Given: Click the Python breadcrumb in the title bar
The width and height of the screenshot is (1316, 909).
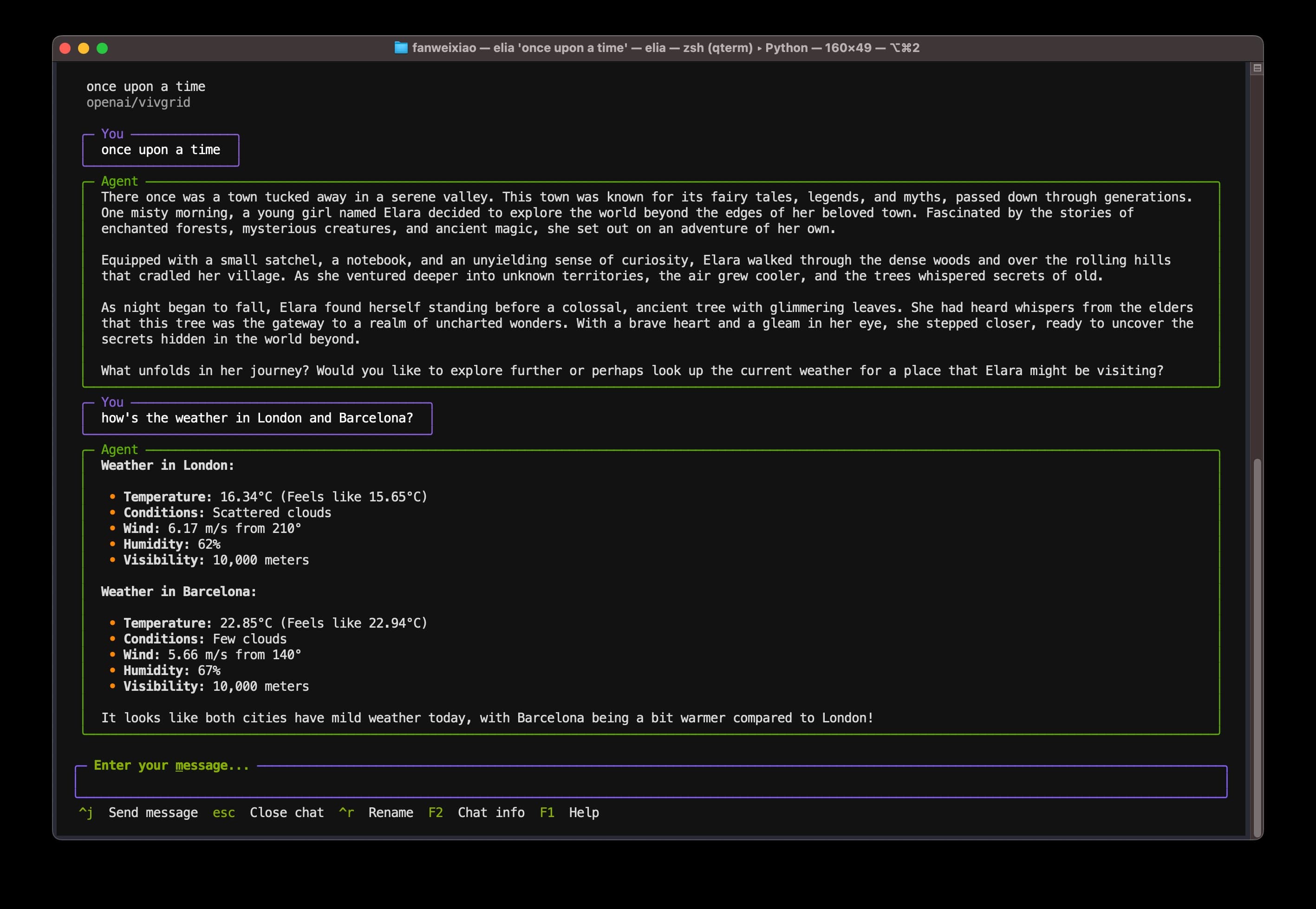Looking at the screenshot, I should tap(786, 48).
